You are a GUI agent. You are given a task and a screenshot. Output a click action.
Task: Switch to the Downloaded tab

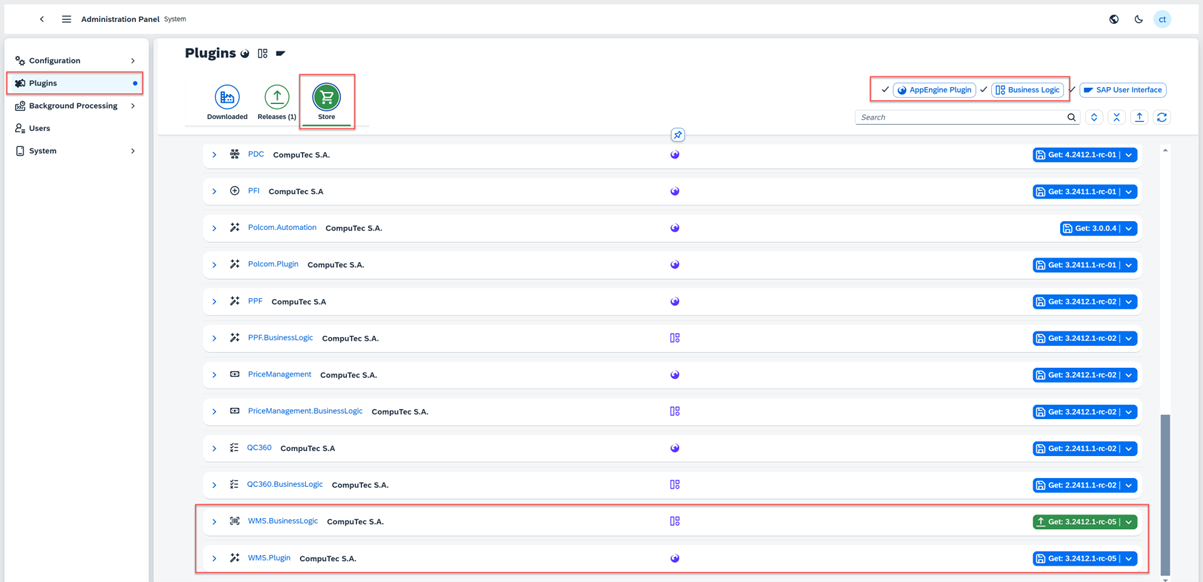point(227,103)
